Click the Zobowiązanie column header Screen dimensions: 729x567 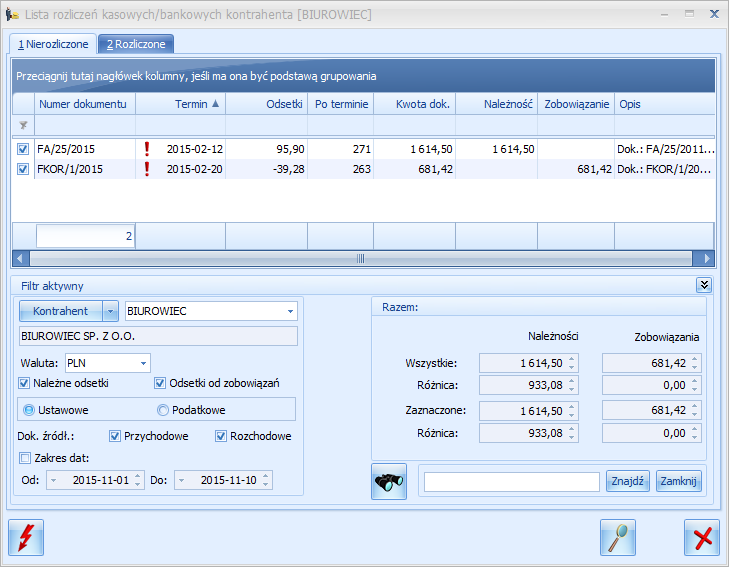click(x=577, y=104)
